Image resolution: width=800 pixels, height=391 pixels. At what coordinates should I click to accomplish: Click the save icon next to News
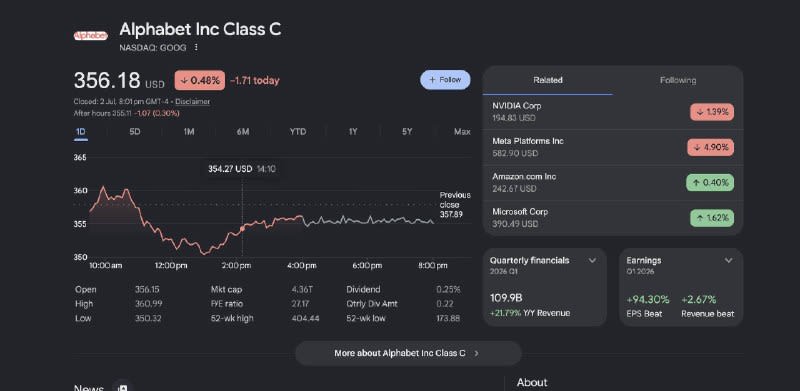(x=122, y=387)
